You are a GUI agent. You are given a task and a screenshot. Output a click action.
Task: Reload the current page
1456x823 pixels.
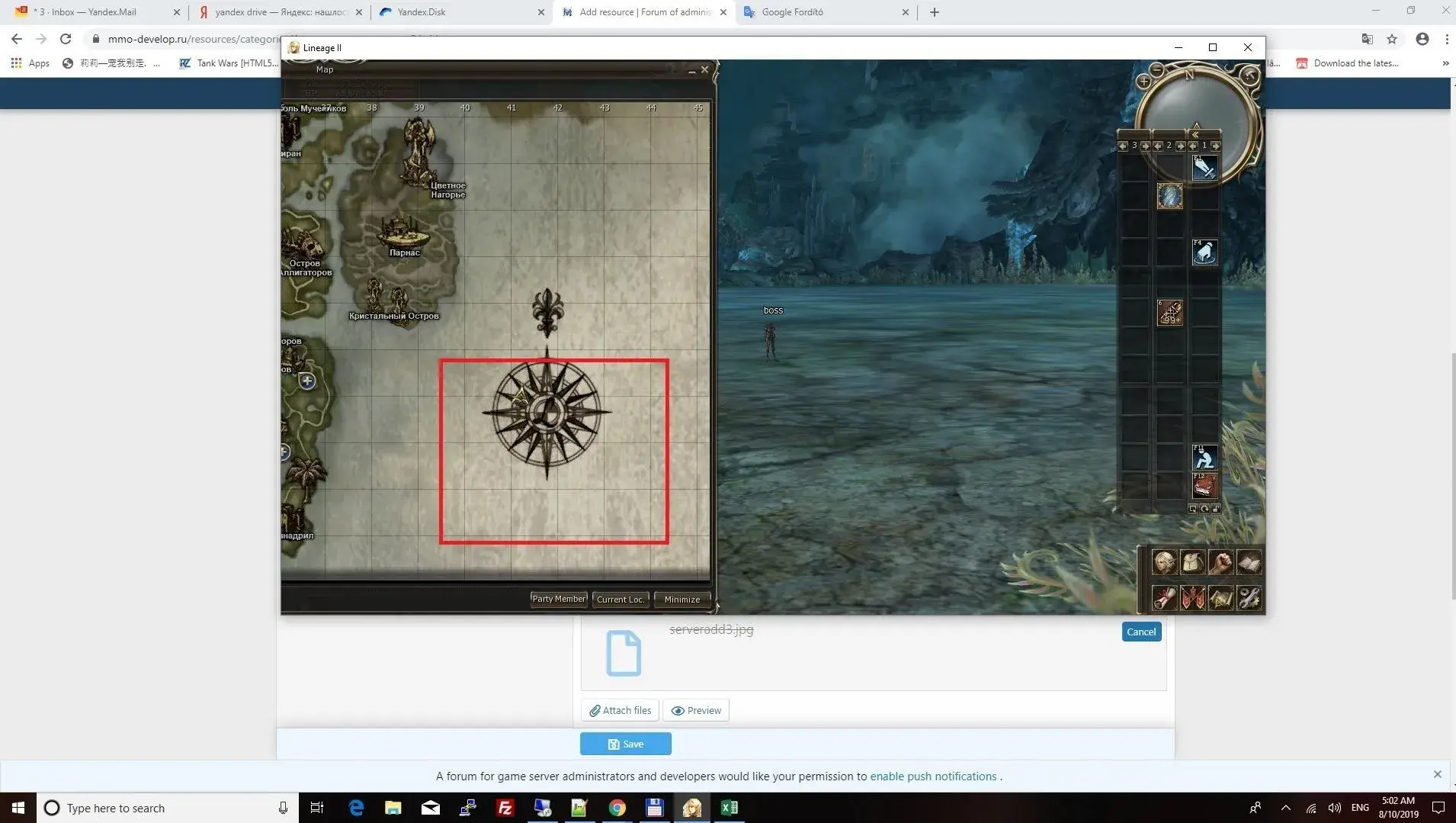coord(66,39)
